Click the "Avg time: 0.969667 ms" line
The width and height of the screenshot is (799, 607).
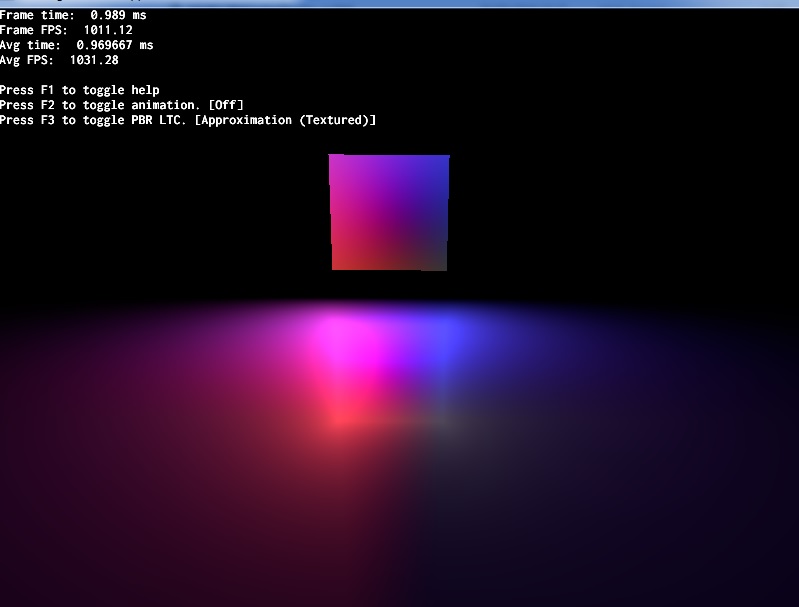tap(76, 45)
